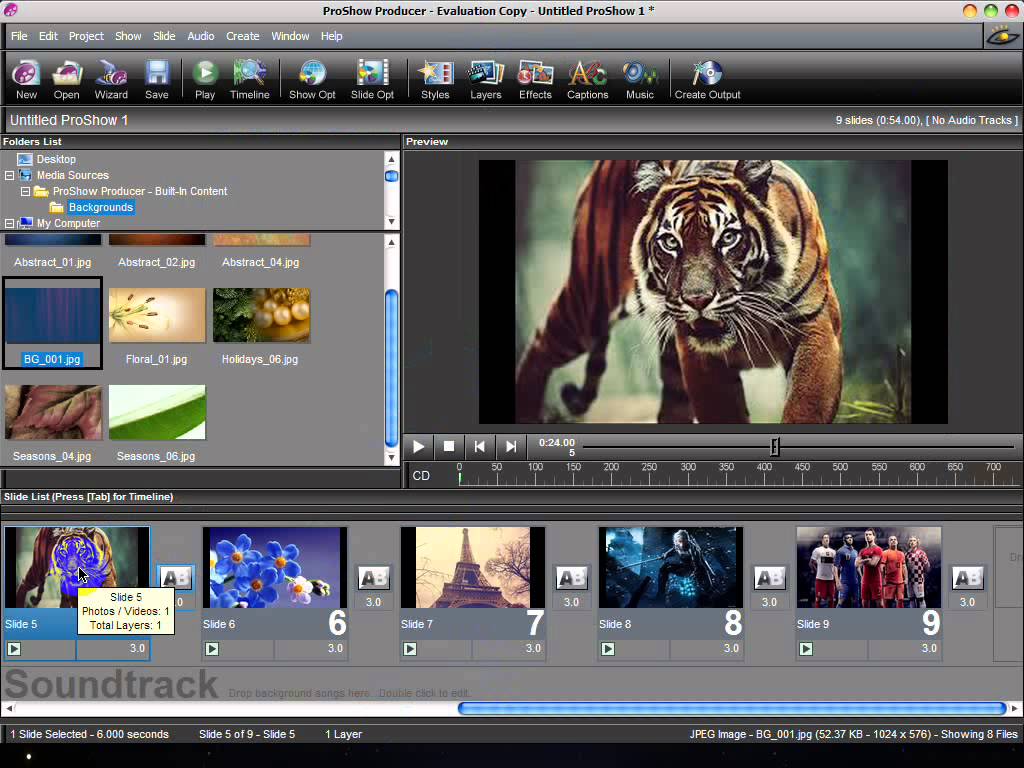
Task: Jump to previous slide in preview
Action: point(479,447)
